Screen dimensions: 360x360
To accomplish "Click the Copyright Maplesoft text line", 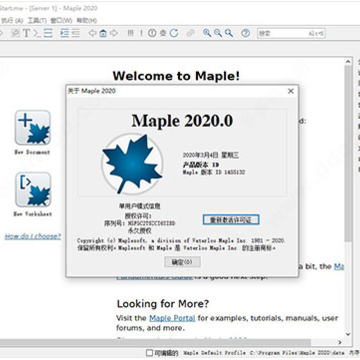I will pos(182,240).
